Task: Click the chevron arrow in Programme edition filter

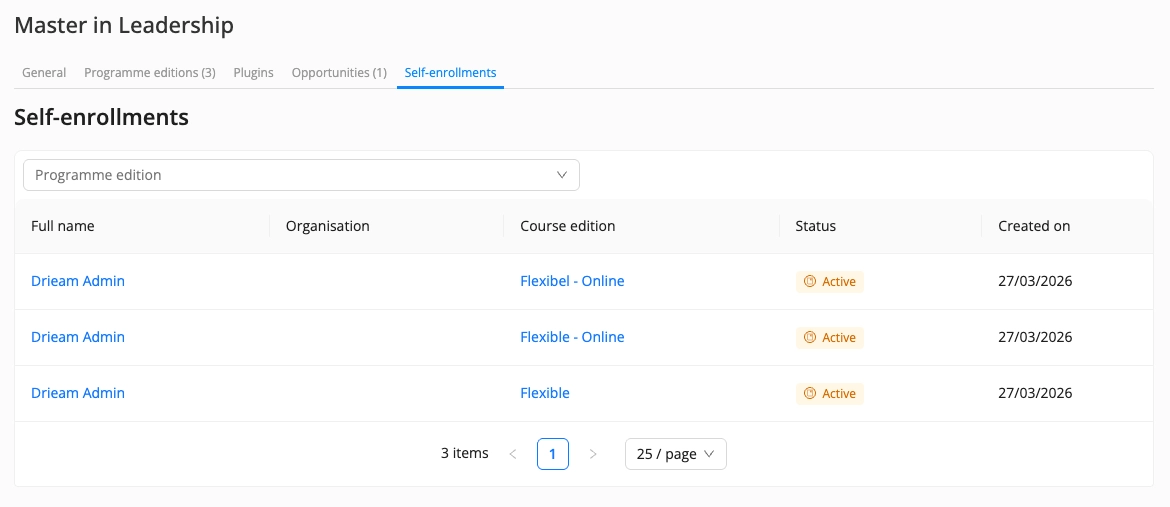Action: (x=562, y=175)
